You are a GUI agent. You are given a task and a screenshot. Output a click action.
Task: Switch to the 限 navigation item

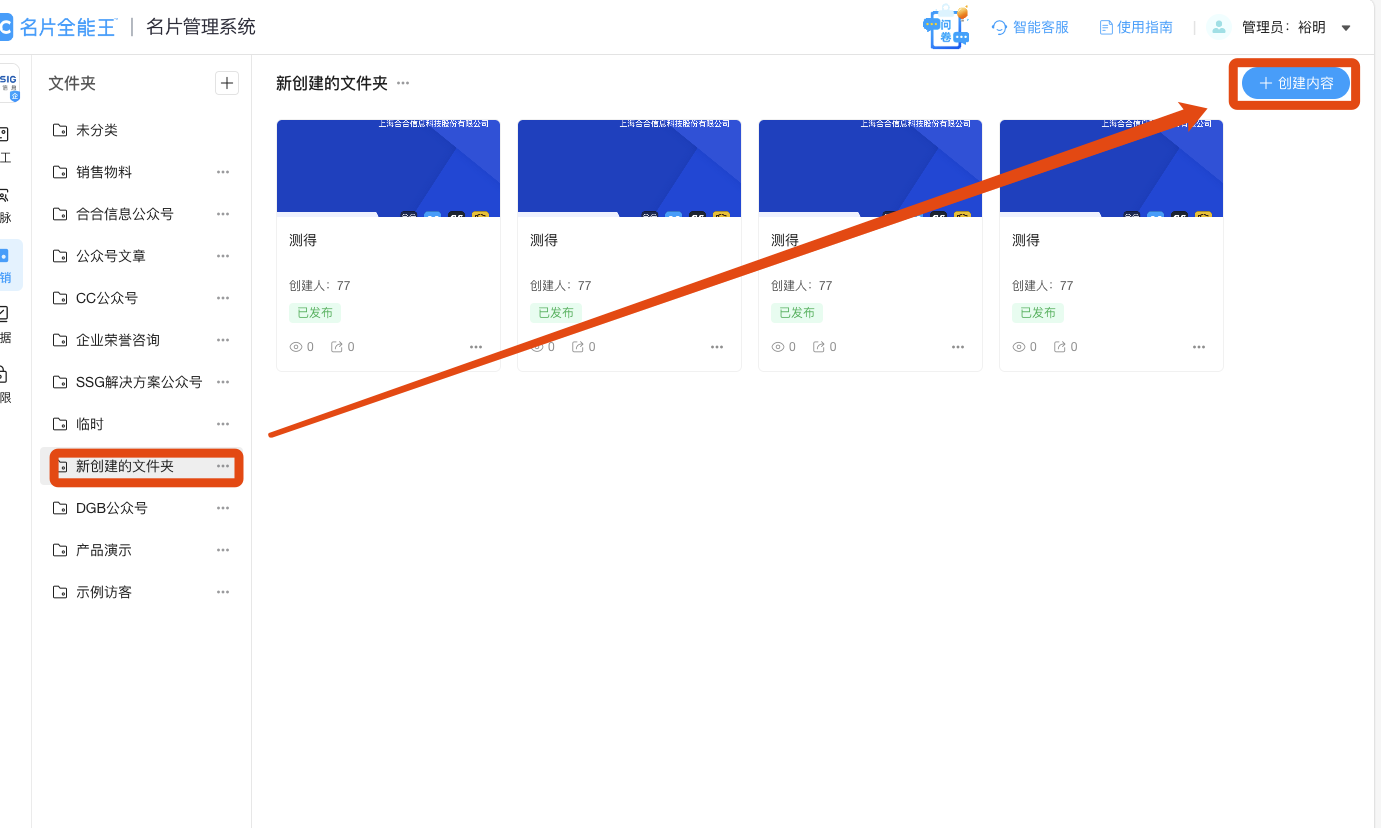6,385
